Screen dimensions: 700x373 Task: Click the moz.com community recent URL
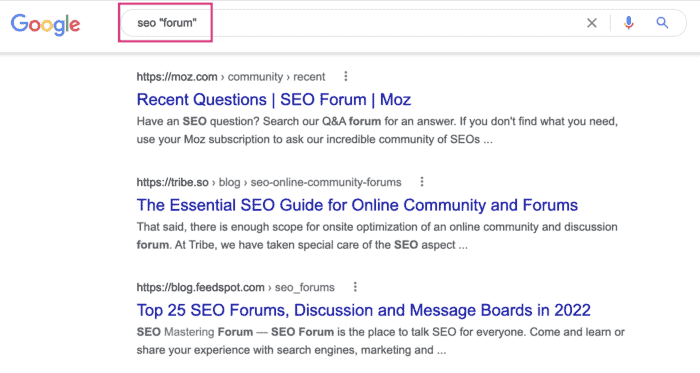coord(231,77)
